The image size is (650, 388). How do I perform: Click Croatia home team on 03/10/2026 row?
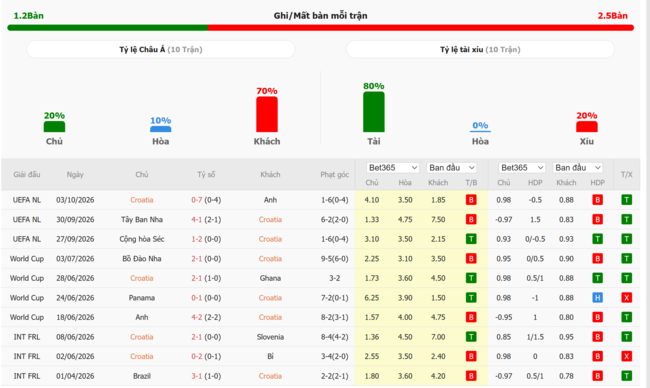click(142, 200)
